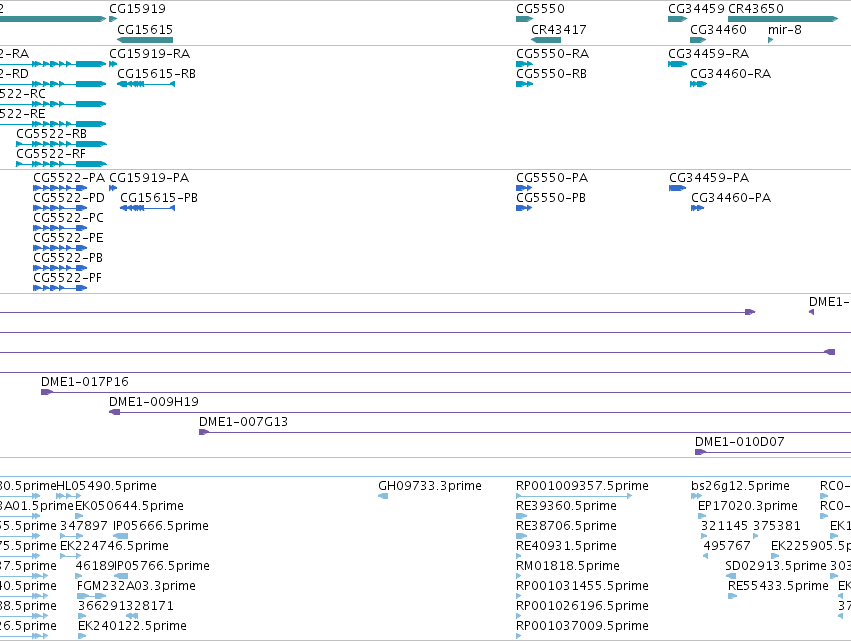Click transcript CG15919-RA

point(150,54)
